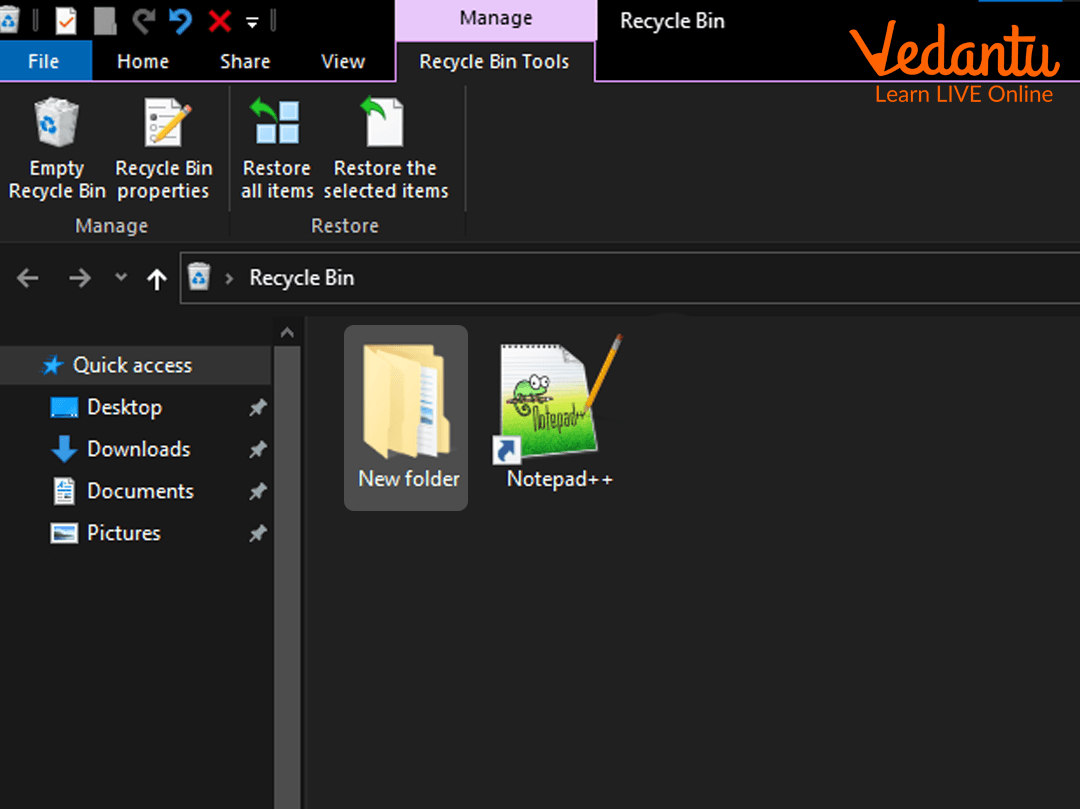This screenshot has height=809, width=1080.
Task: Open Customize Quick Access Toolbar dropdown
Action: coord(252,22)
